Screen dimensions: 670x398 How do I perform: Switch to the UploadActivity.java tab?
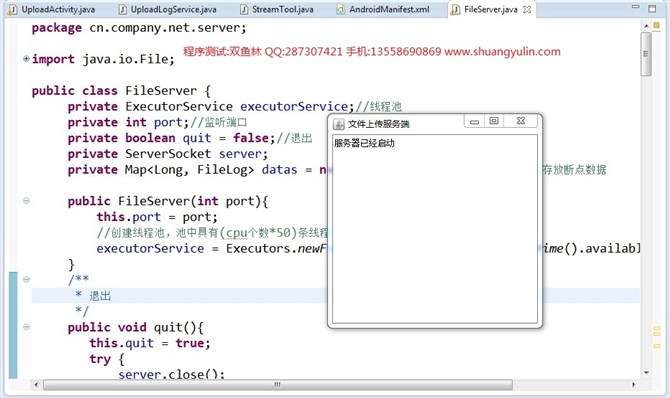click(x=53, y=9)
